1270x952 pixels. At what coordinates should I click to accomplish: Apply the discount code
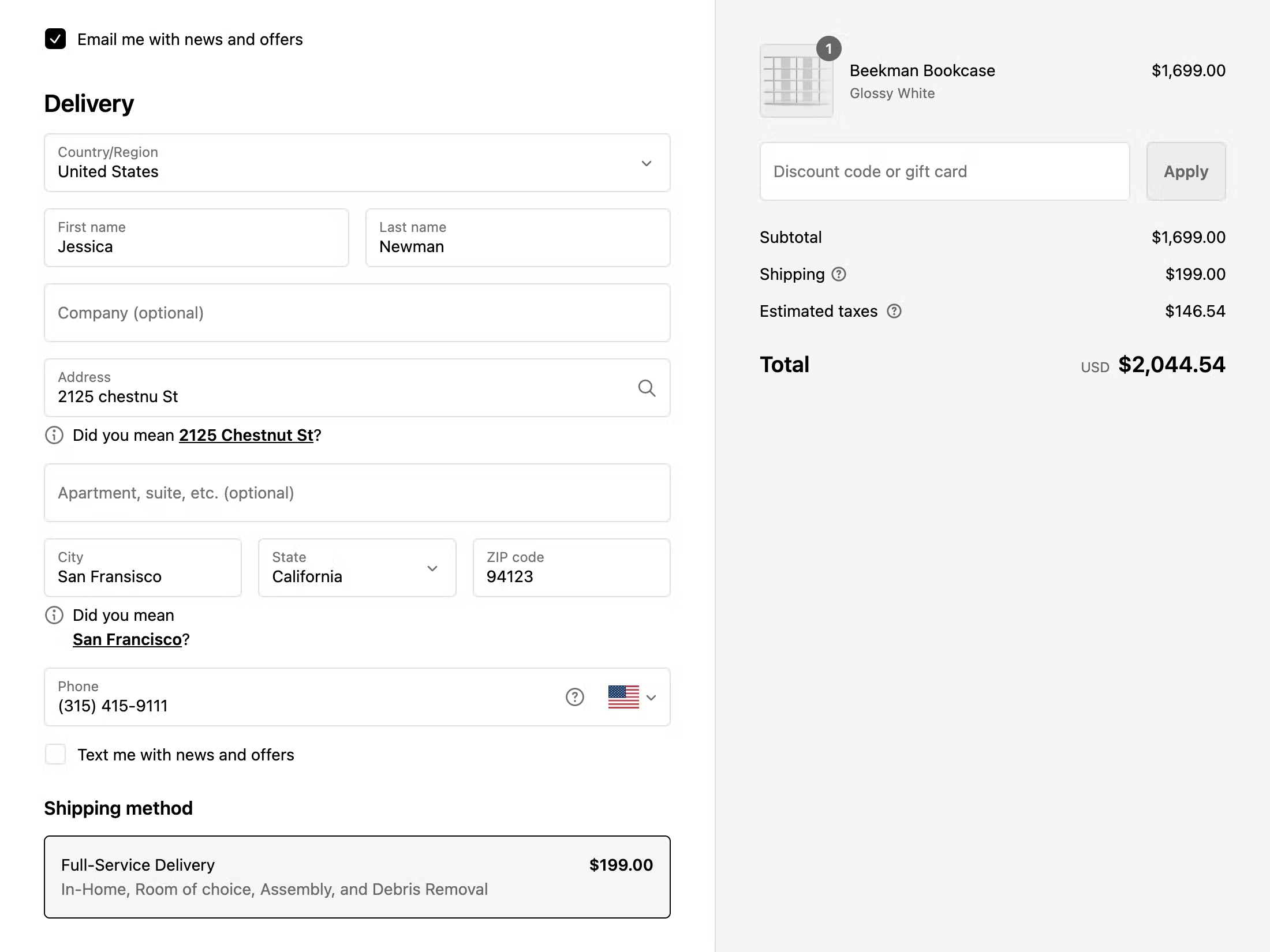point(1186,171)
